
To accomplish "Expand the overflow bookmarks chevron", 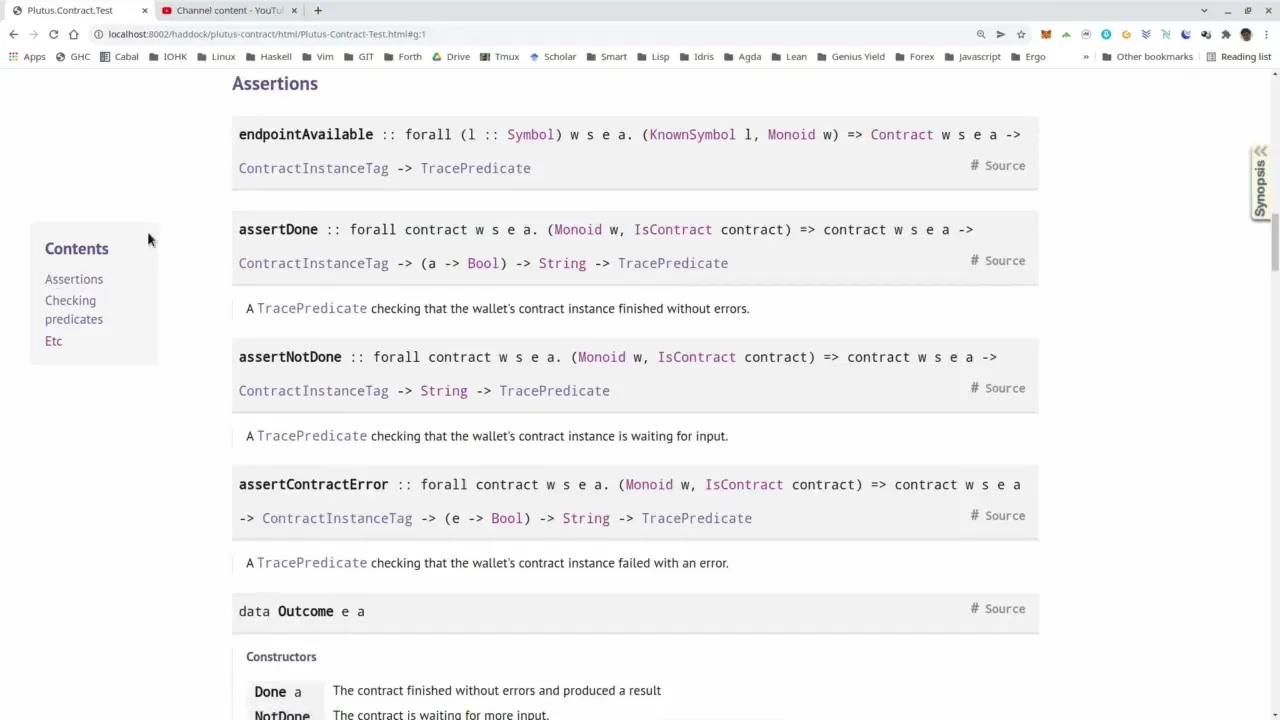I will click(1086, 57).
